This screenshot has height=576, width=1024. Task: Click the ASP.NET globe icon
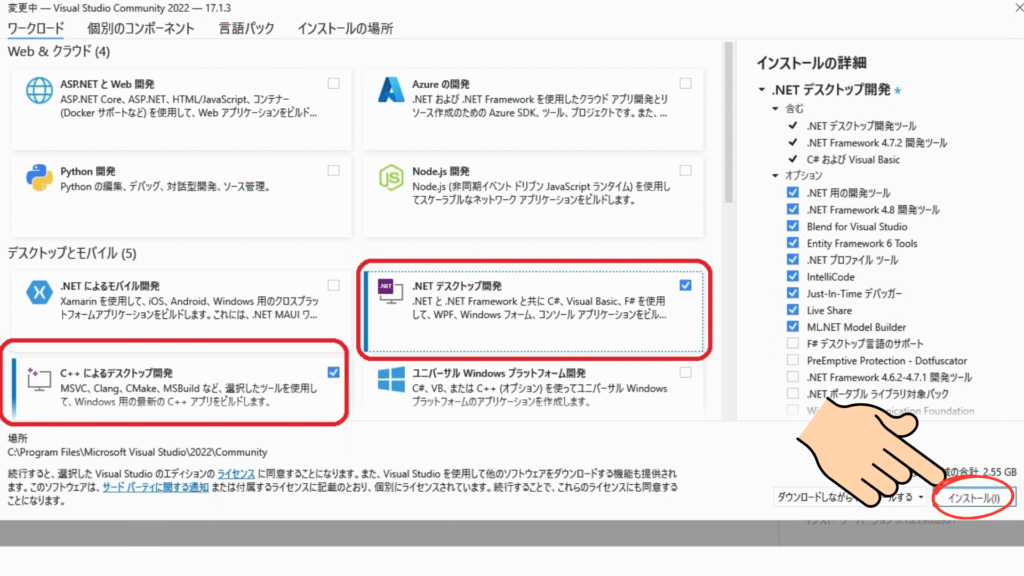click(39, 90)
